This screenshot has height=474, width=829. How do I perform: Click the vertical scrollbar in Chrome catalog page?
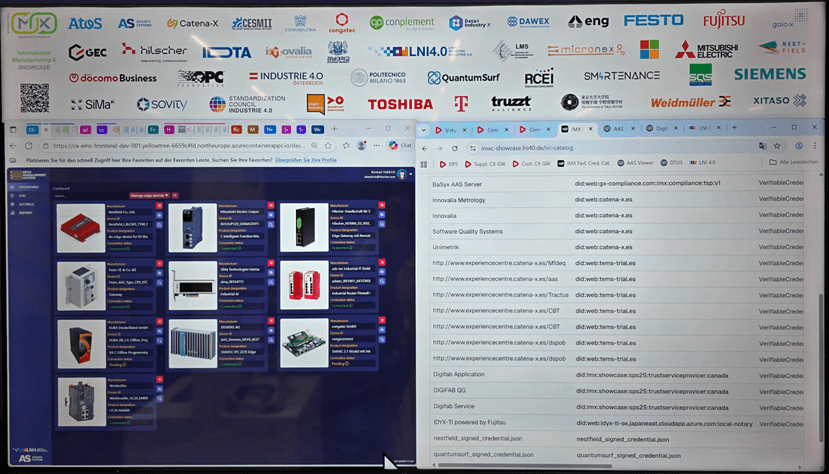pyautogui.click(x=821, y=367)
